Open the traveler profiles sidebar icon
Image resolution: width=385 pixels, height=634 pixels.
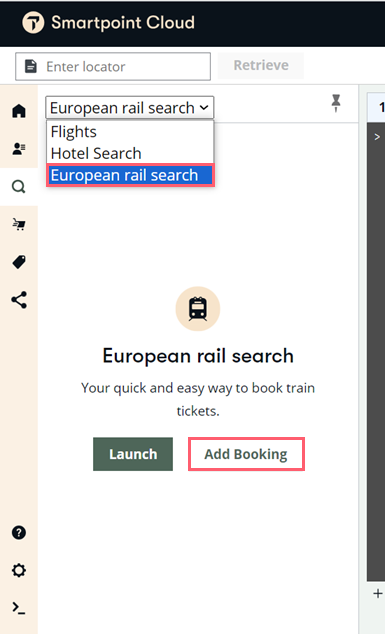click(19, 148)
